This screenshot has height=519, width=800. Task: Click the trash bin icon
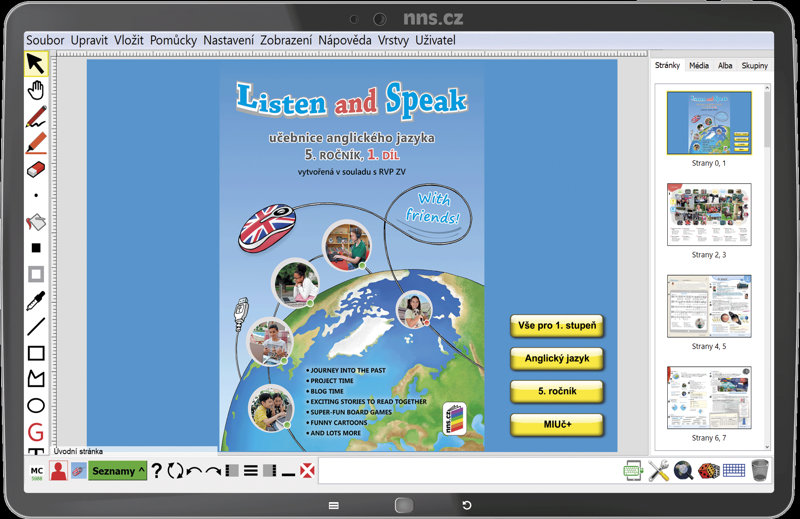point(760,471)
